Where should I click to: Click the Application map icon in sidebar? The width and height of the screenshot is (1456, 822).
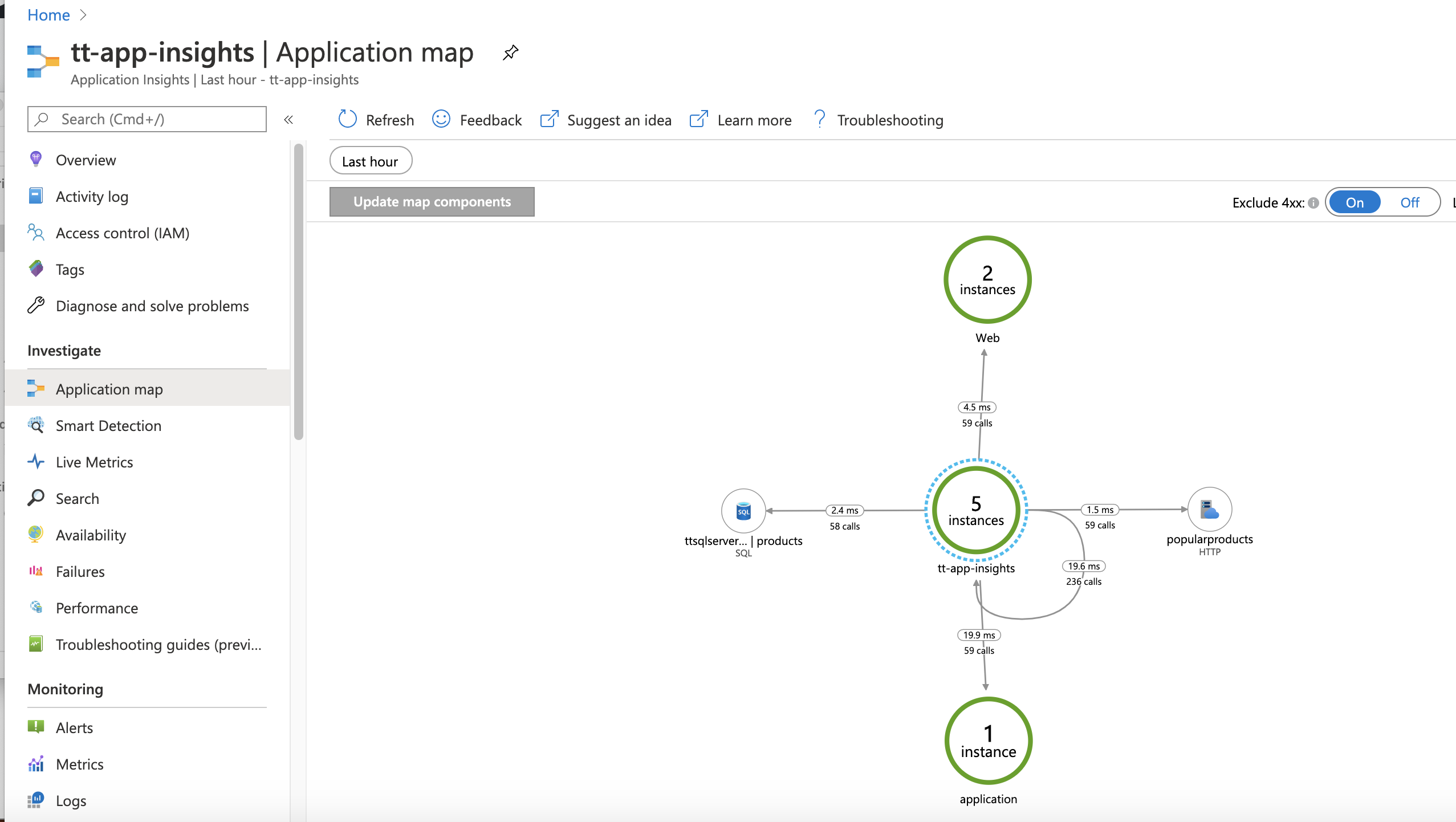pos(37,388)
